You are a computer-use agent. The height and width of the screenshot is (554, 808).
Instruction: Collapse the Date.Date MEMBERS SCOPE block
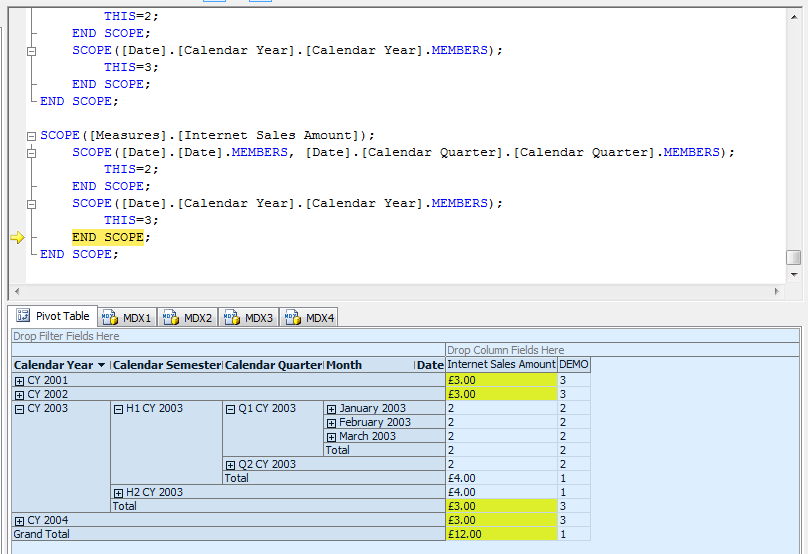click(31, 153)
